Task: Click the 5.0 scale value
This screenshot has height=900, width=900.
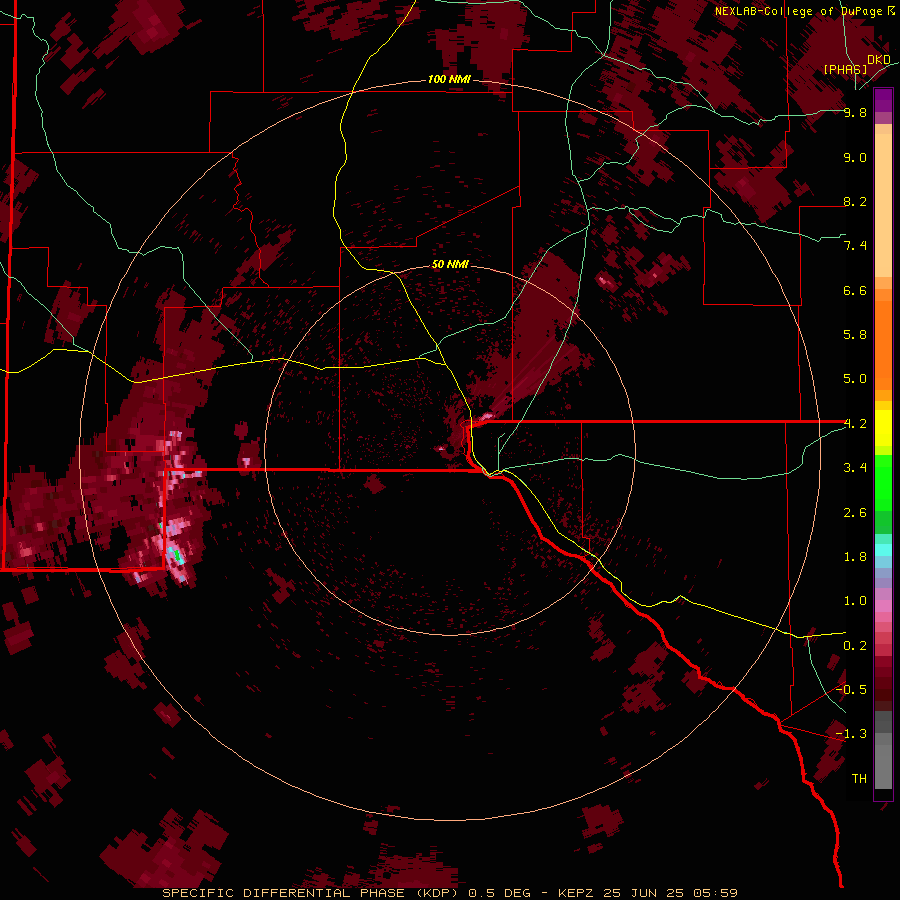Action: 855,379
